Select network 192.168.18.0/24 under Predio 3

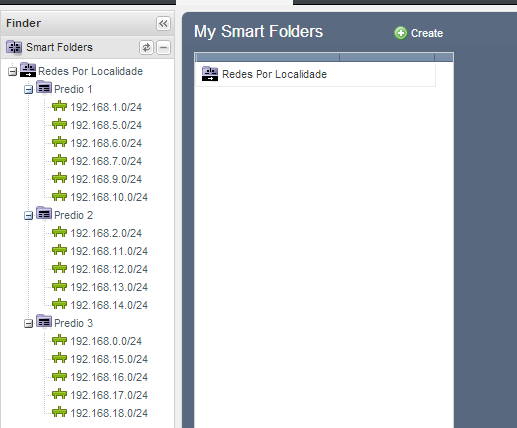pos(109,413)
